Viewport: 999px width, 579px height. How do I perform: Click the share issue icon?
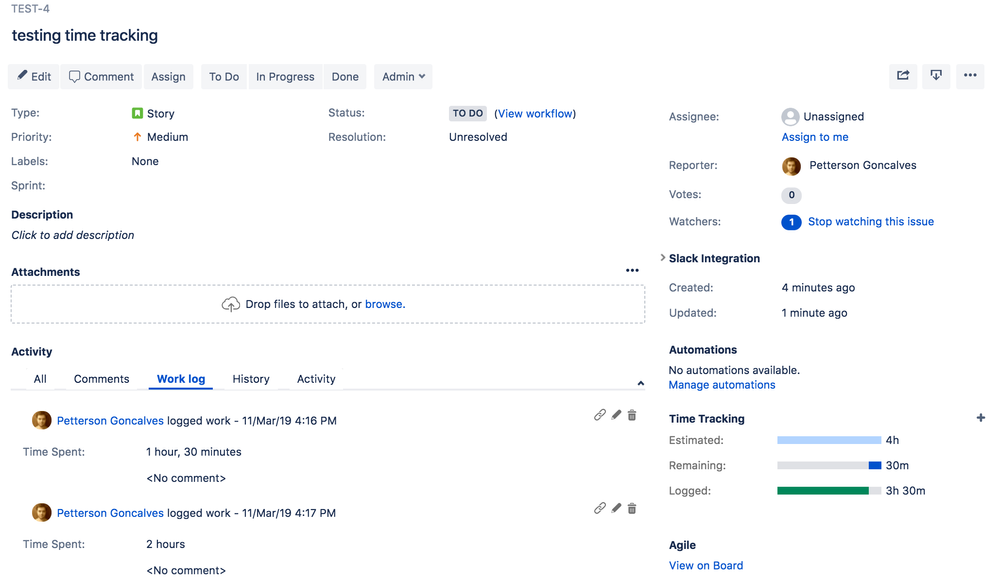[x=903, y=76]
